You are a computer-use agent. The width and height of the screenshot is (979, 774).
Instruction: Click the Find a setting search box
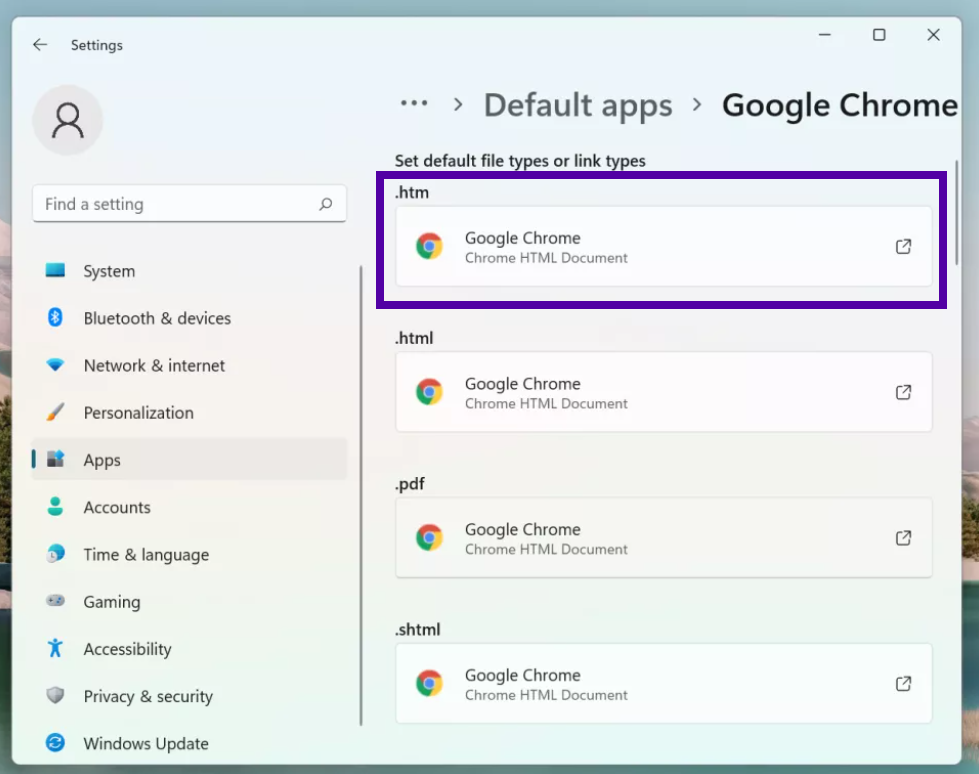189,203
